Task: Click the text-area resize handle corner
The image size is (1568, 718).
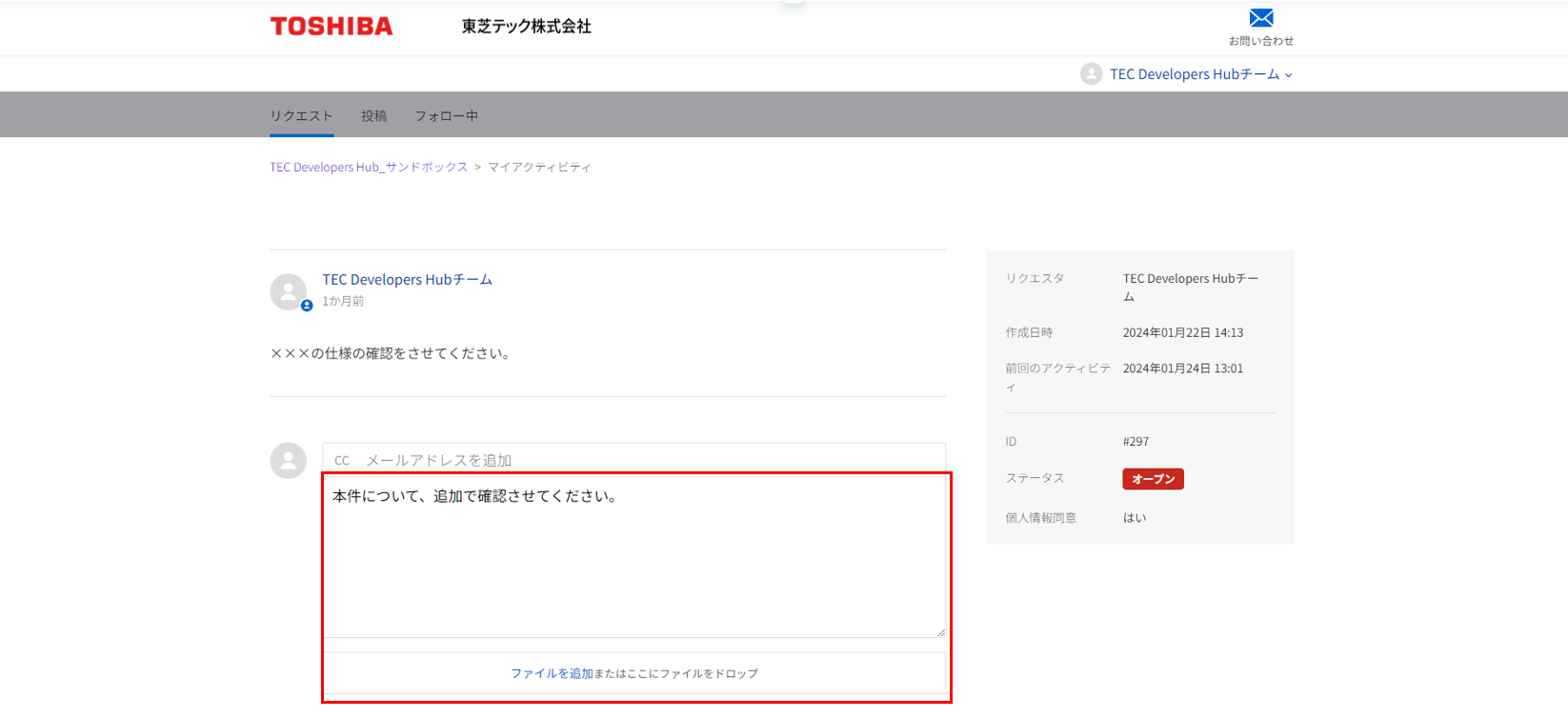Action: [941, 632]
